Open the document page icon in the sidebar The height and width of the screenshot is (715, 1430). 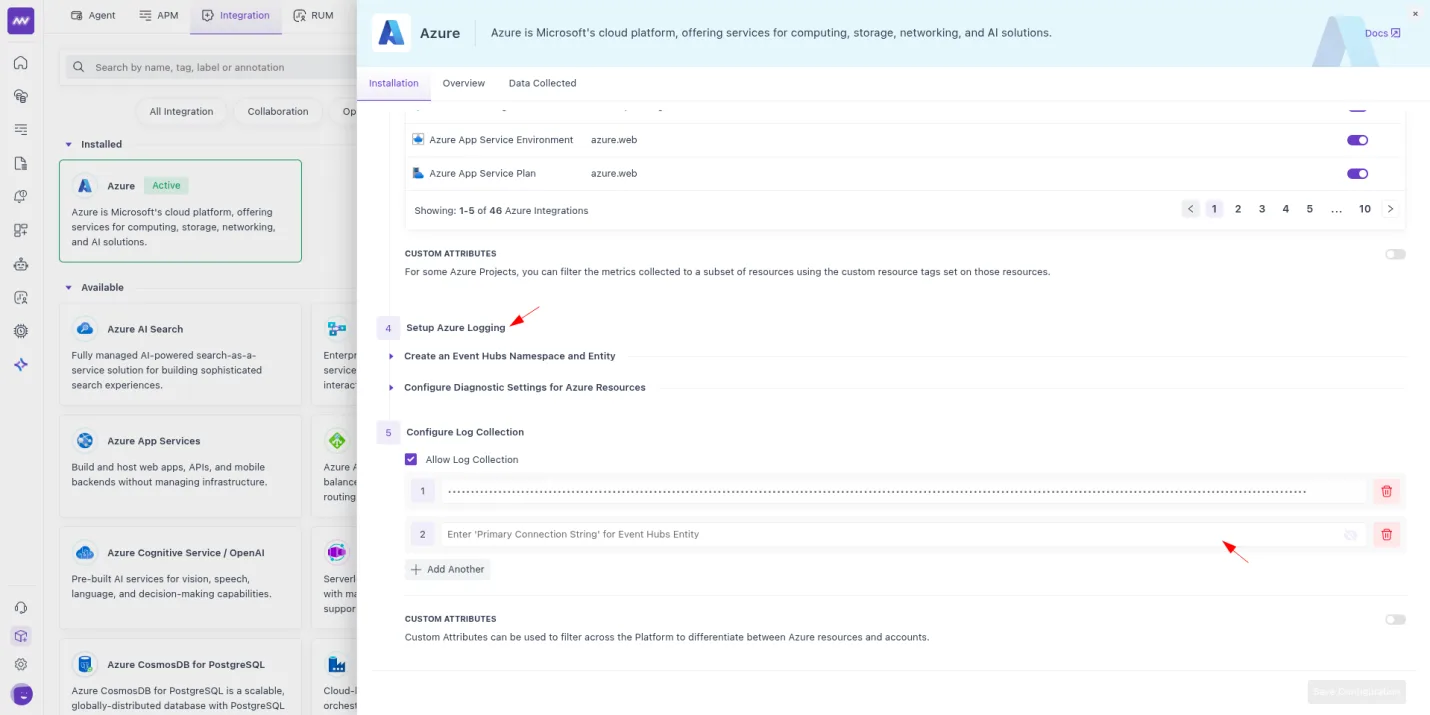[x=21, y=163]
